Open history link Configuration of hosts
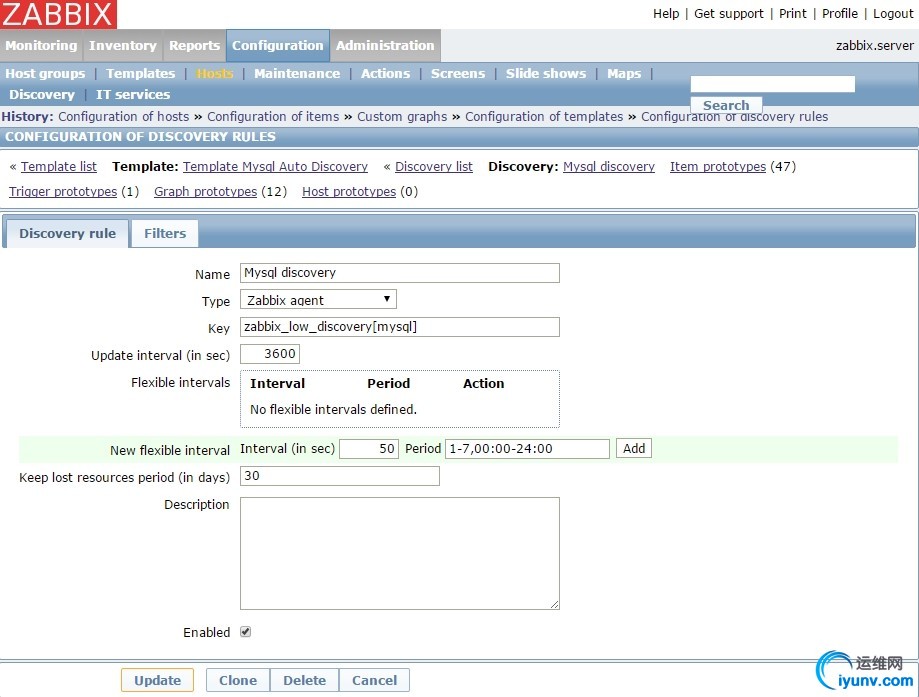Viewport: 919px width, 697px height. (x=124, y=117)
